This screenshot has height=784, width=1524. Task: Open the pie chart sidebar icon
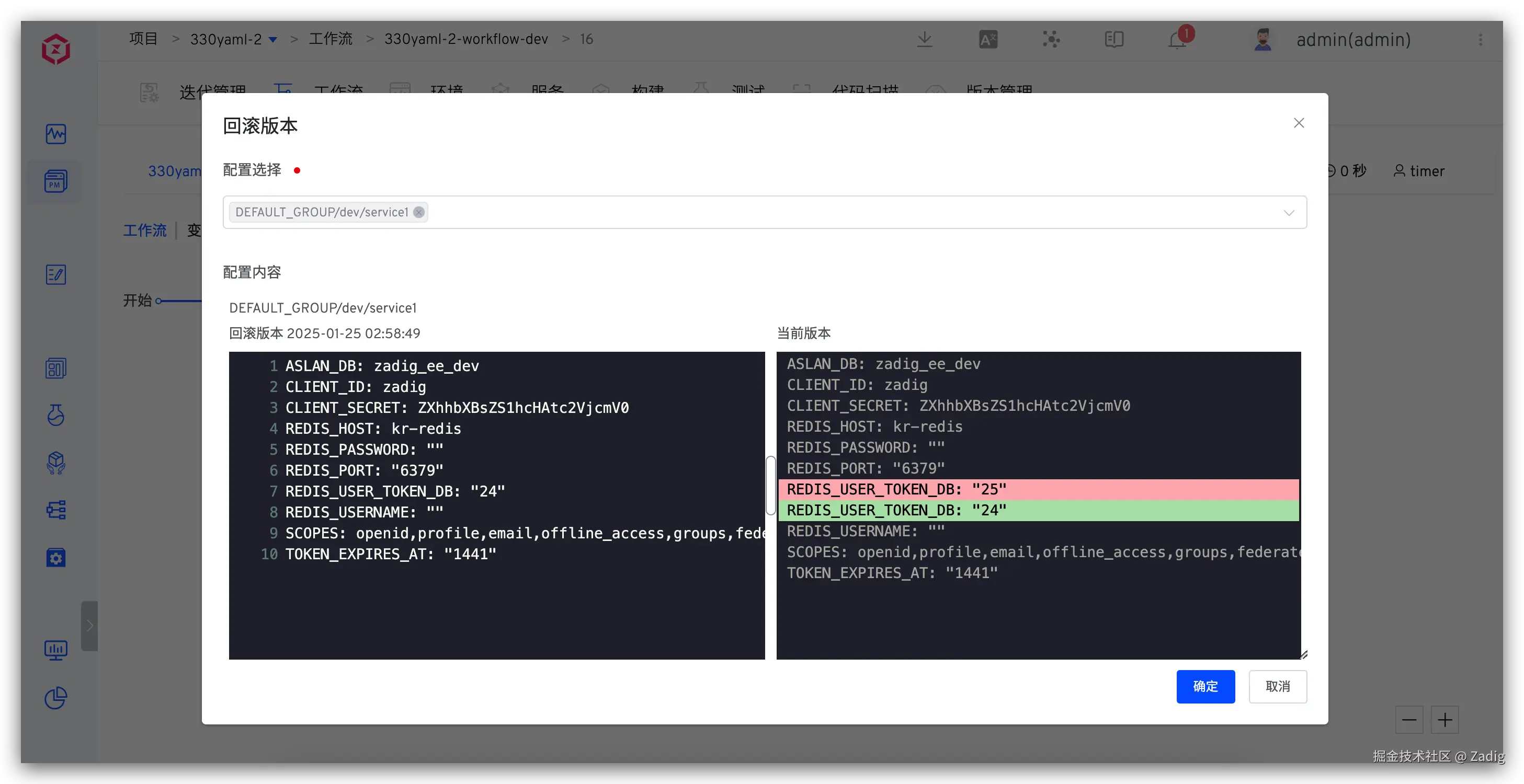coord(55,698)
